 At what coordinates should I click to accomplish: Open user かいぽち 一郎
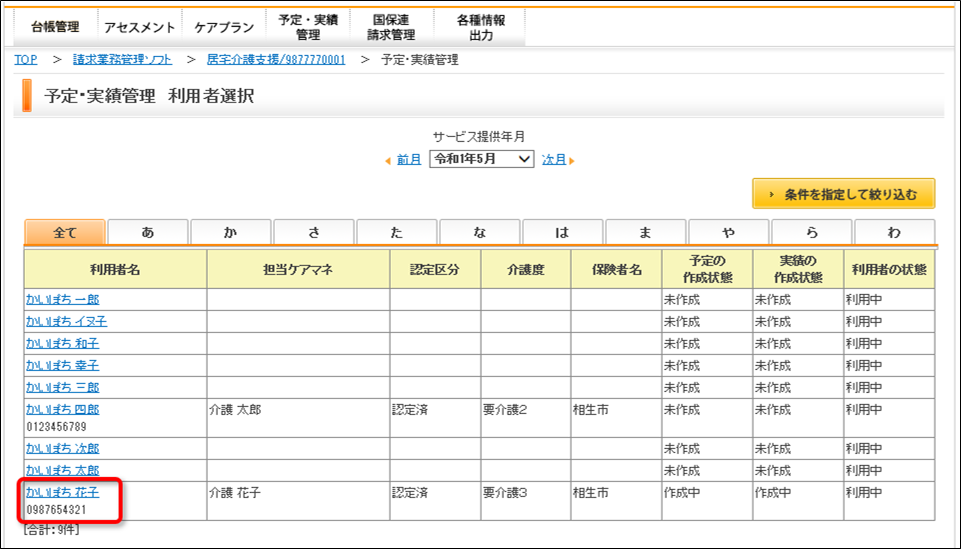pos(63,299)
